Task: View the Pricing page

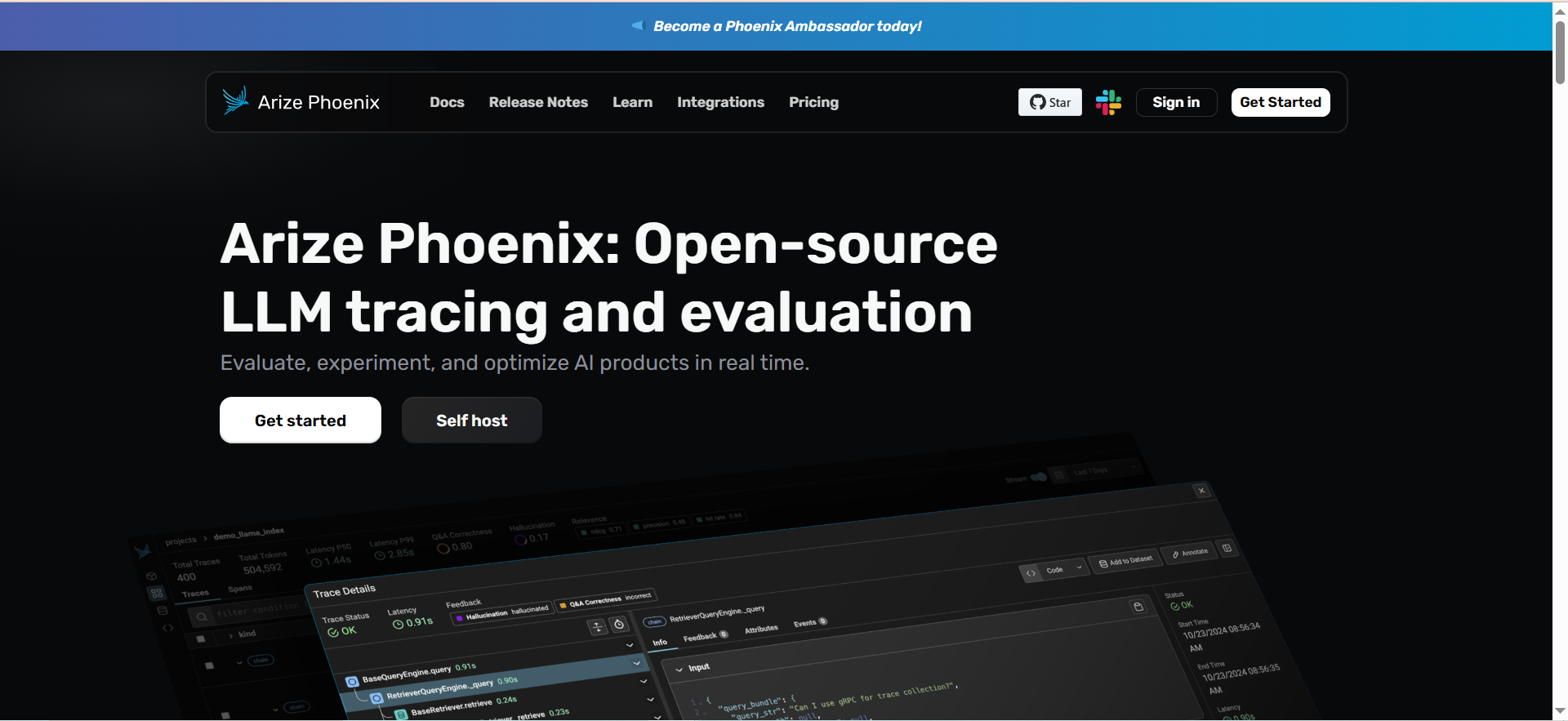Action: 813,102
